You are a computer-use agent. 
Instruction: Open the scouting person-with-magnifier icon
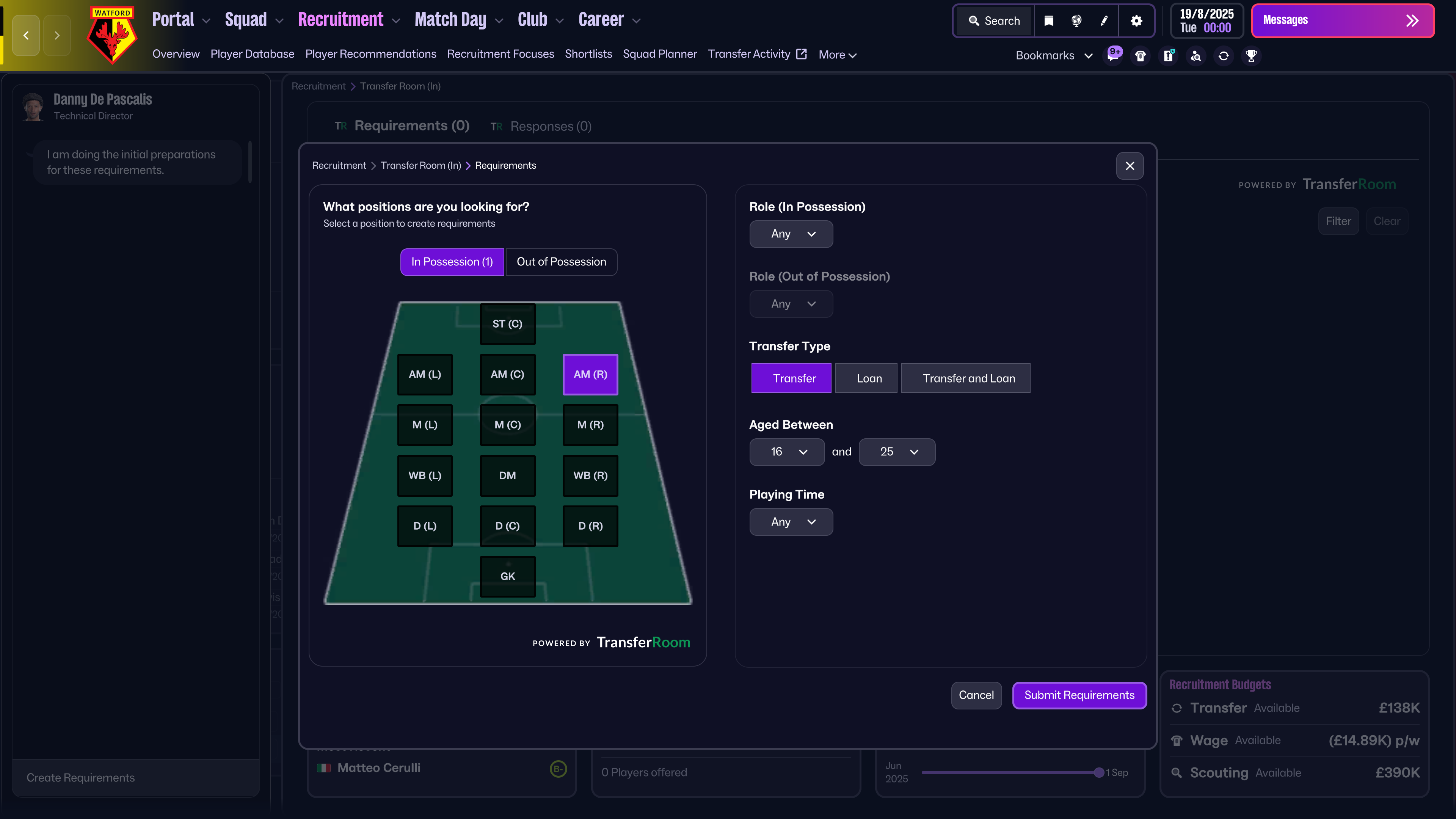coord(1196,55)
